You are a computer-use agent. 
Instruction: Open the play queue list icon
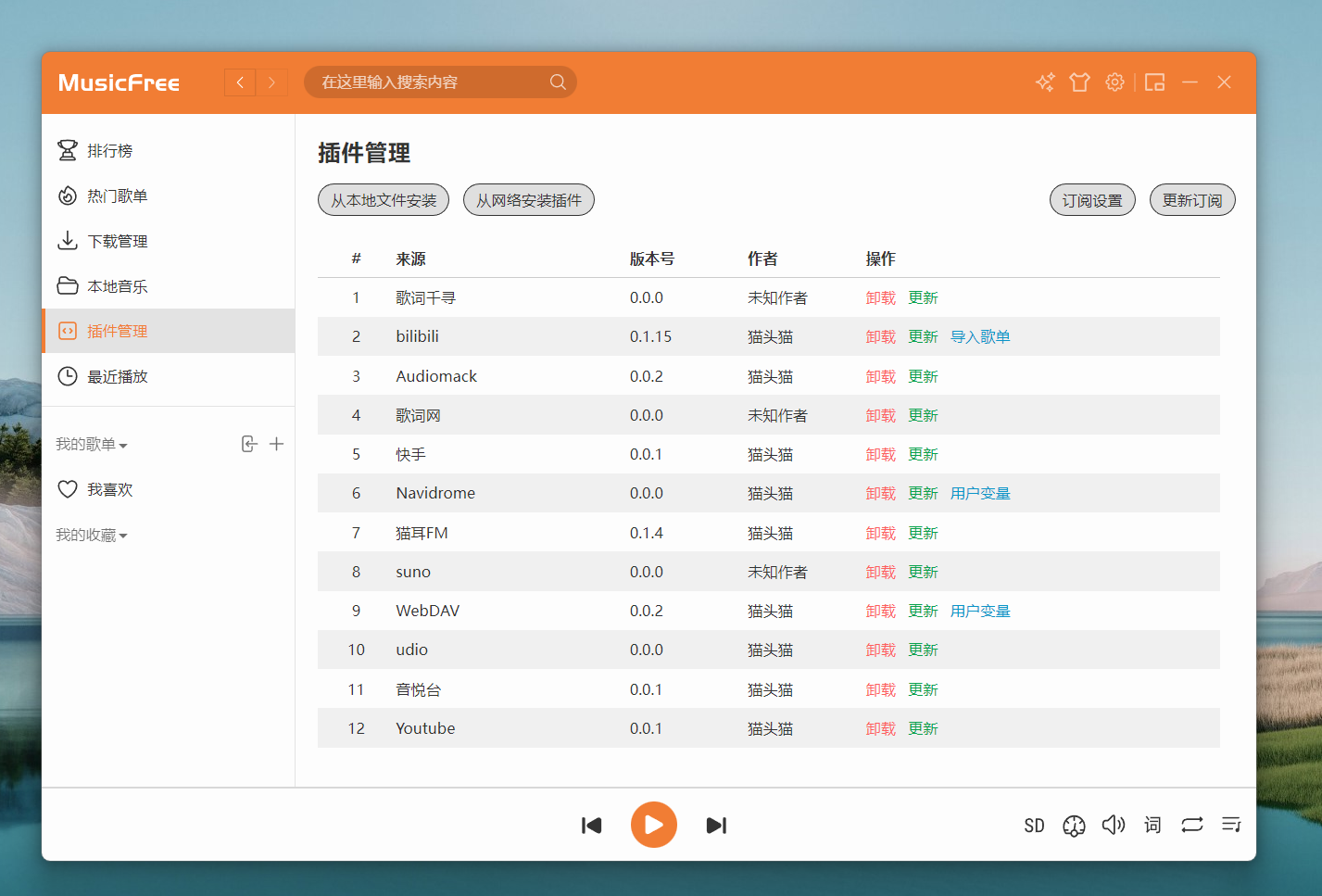tap(1230, 825)
